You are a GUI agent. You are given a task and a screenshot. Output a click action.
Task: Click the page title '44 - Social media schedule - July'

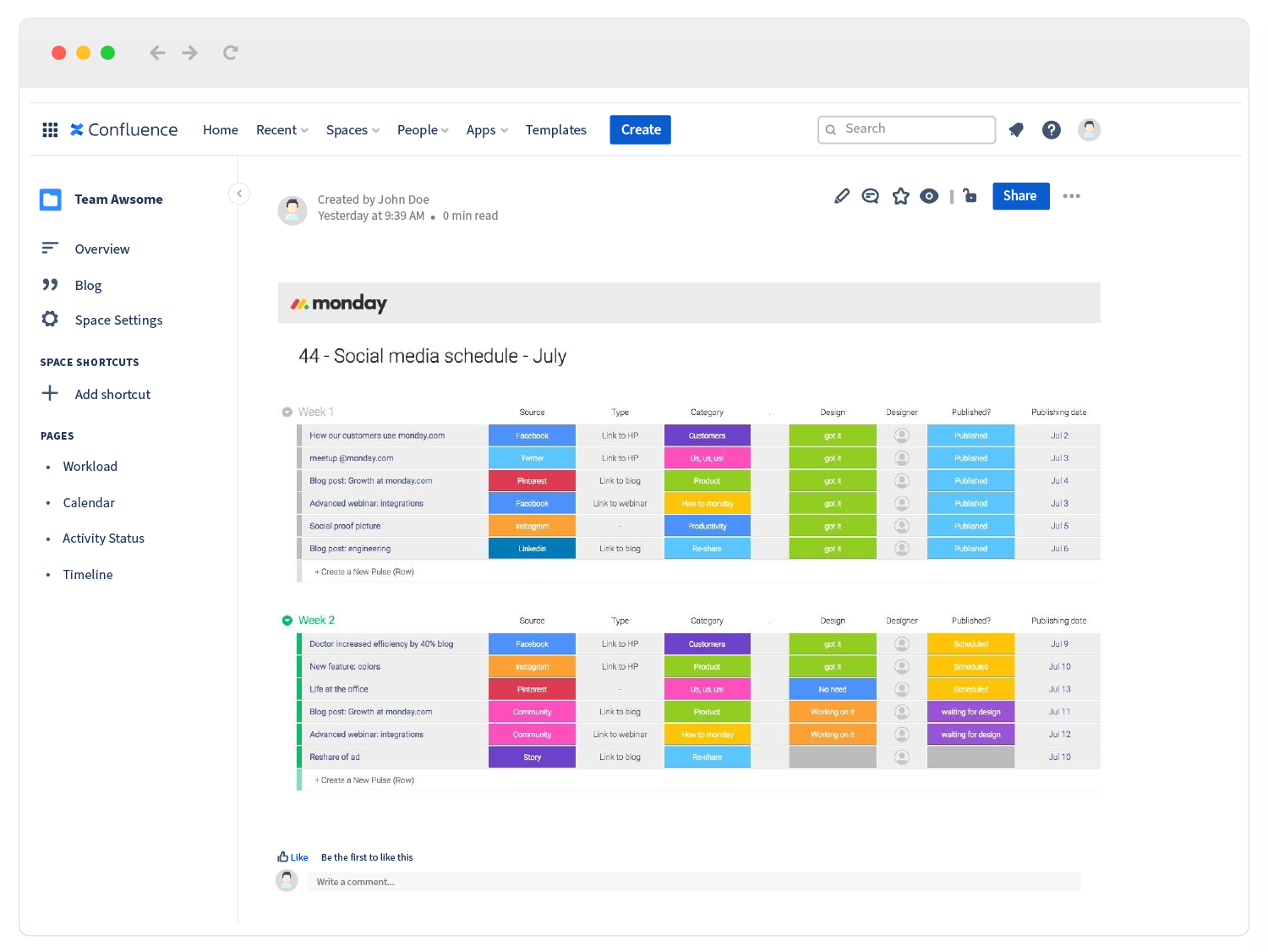432,356
